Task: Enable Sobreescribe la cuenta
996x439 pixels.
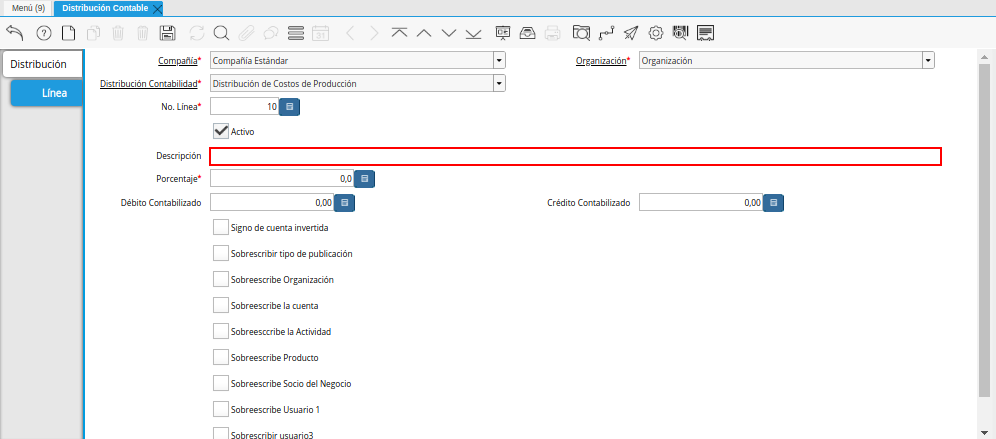Action: click(x=220, y=305)
